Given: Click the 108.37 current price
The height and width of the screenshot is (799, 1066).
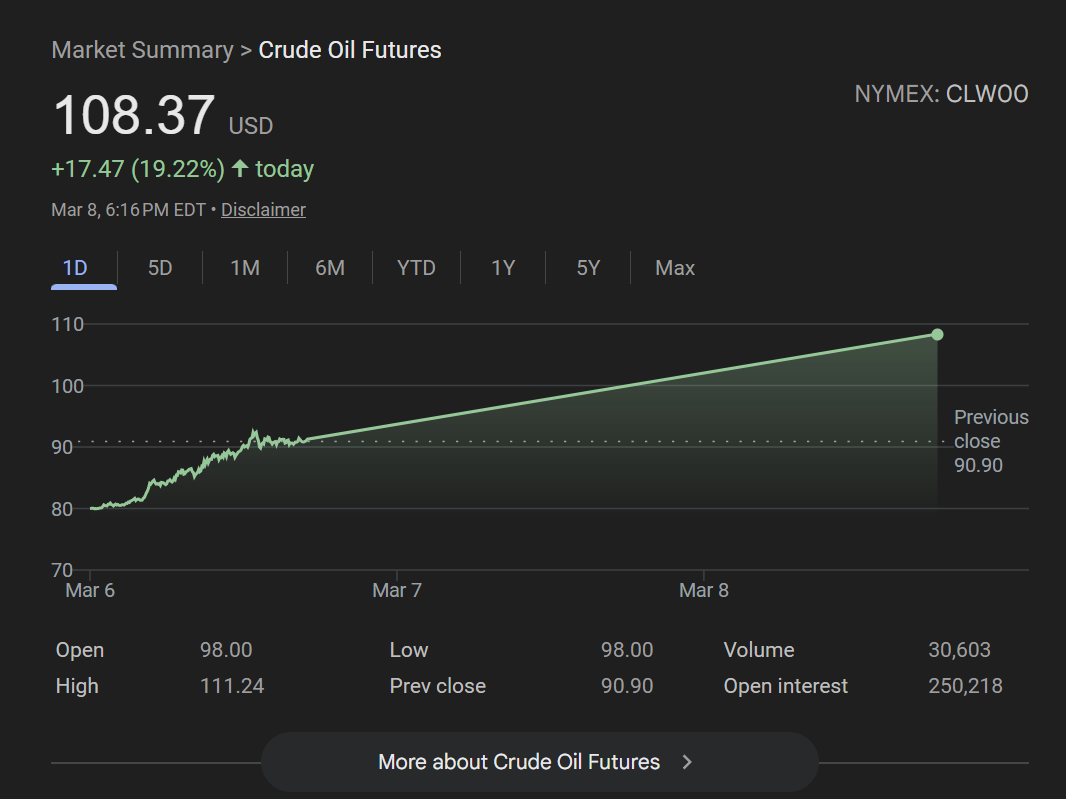Looking at the screenshot, I should [134, 116].
